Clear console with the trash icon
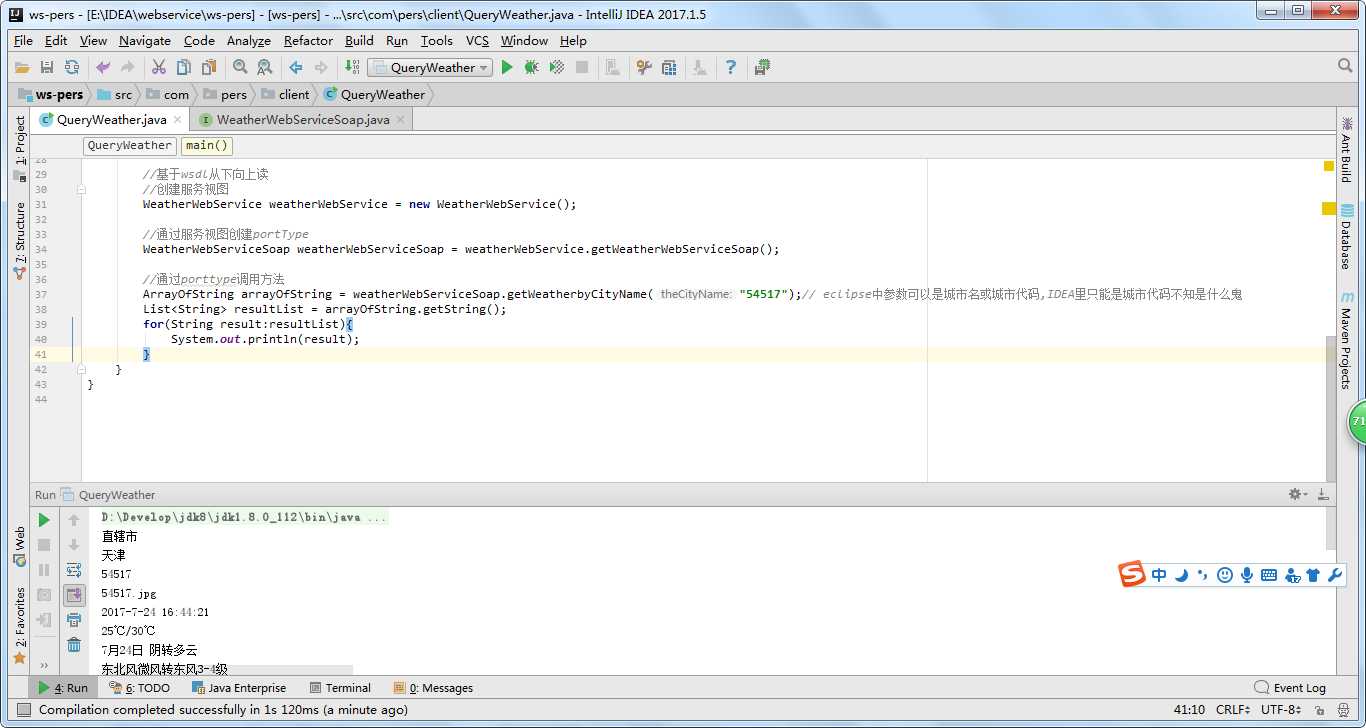Viewport: 1366px width, 728px height. point(74,645)
